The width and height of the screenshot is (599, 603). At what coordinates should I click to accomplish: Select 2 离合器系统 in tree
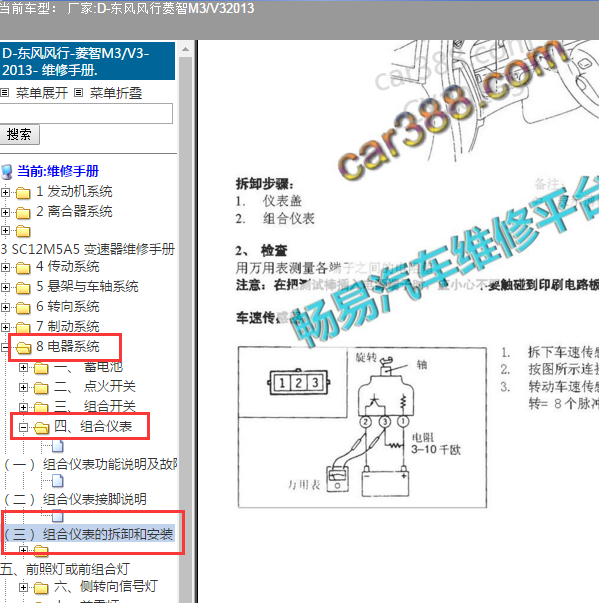74,211
